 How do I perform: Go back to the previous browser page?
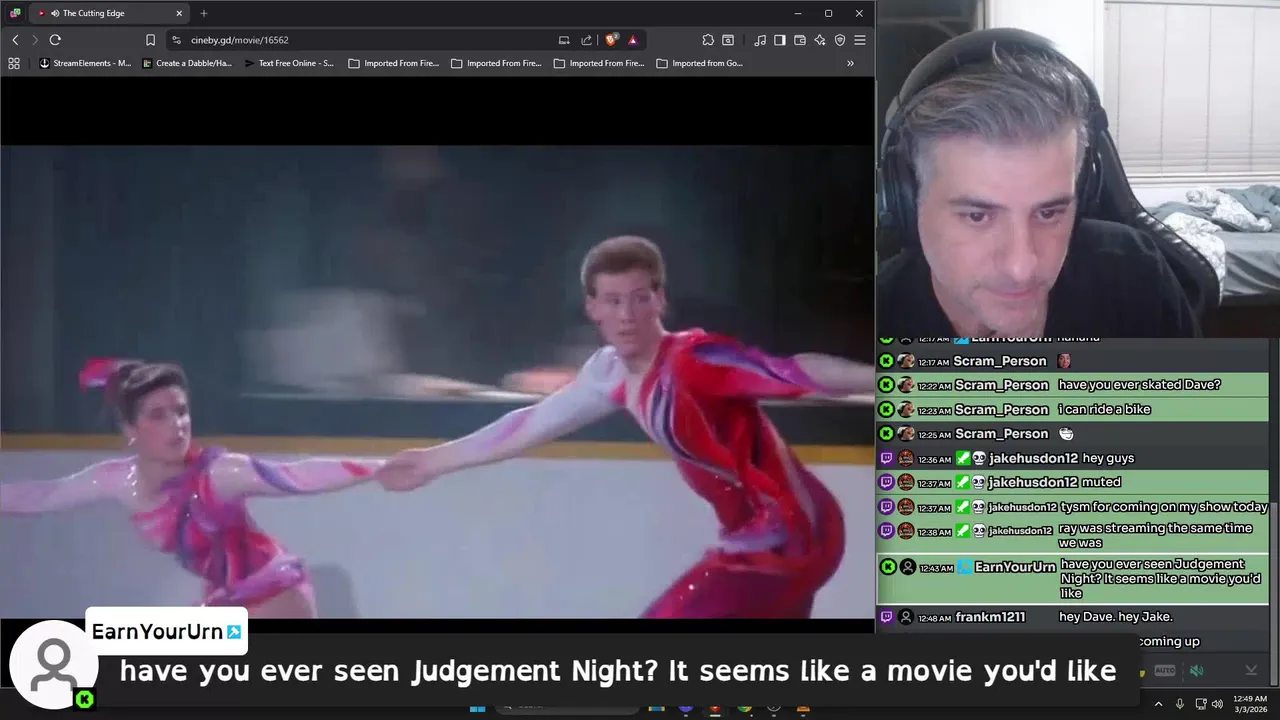coord(15,40)
